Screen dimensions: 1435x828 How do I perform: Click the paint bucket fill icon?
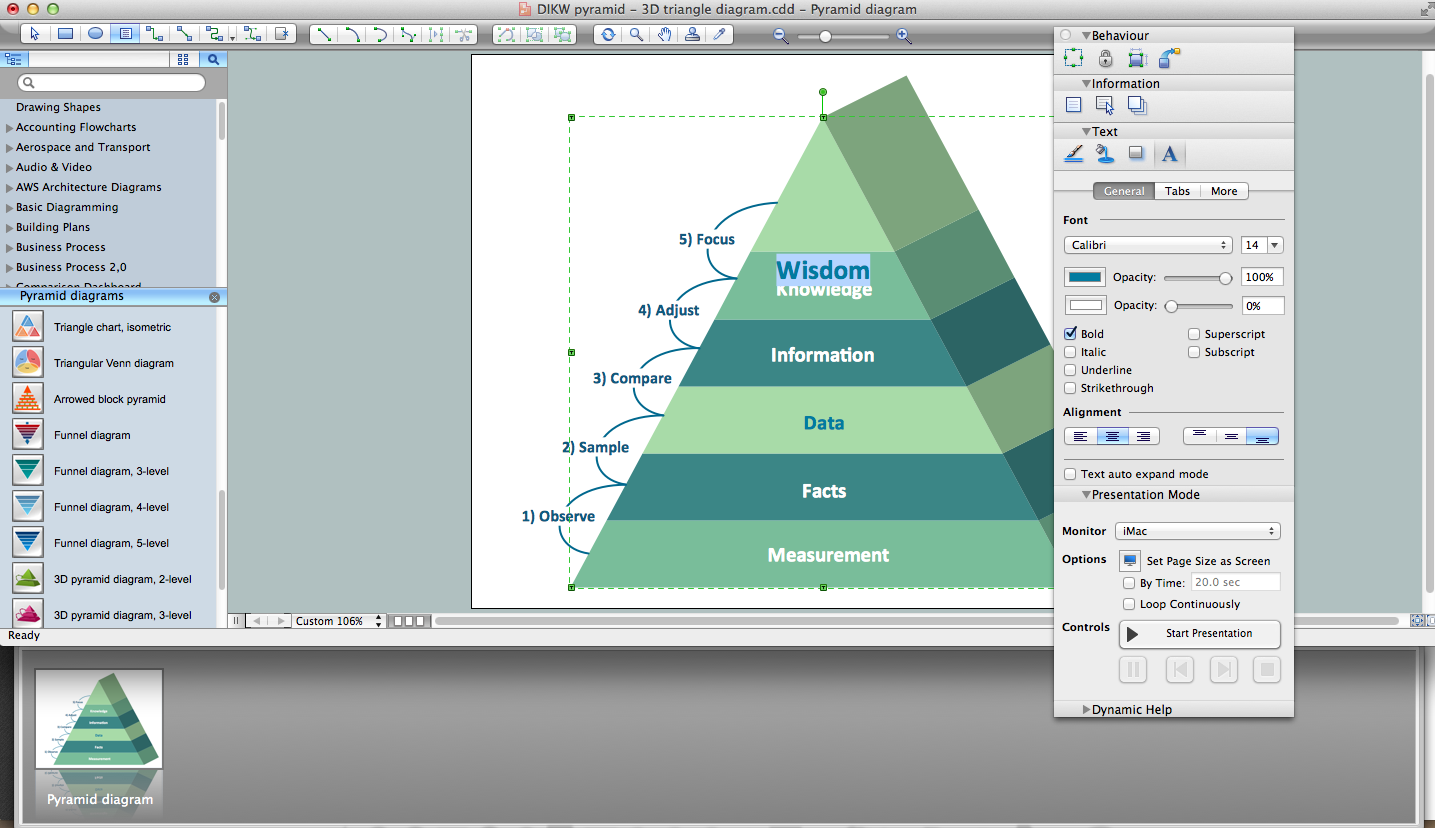[x=1104, y=154]
